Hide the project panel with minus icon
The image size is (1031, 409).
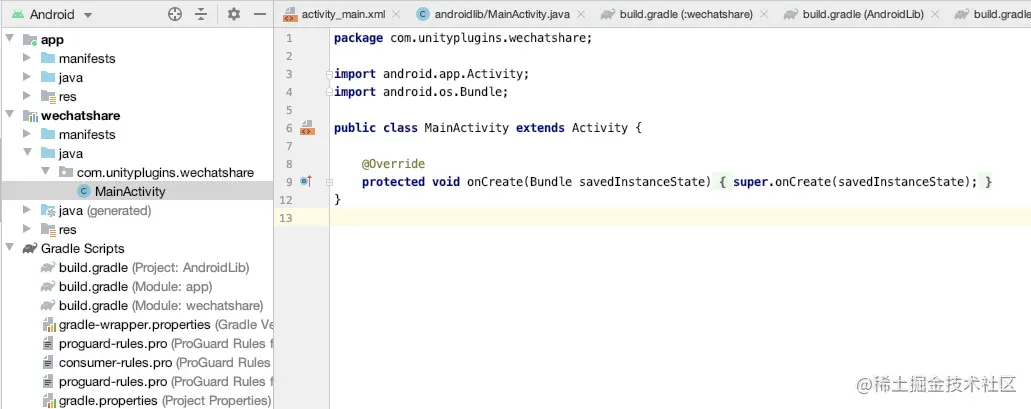(260, 14)
